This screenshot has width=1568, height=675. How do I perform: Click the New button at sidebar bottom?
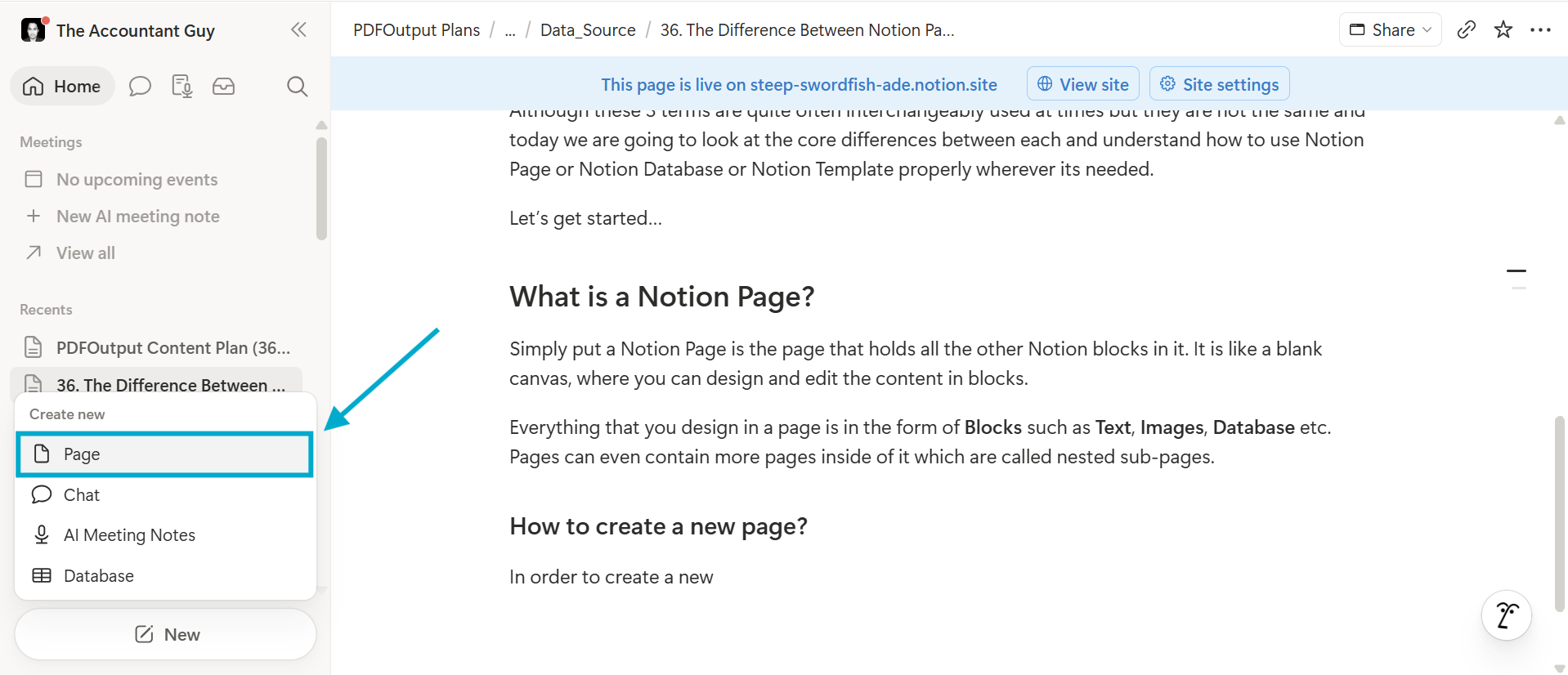(165, 634)
